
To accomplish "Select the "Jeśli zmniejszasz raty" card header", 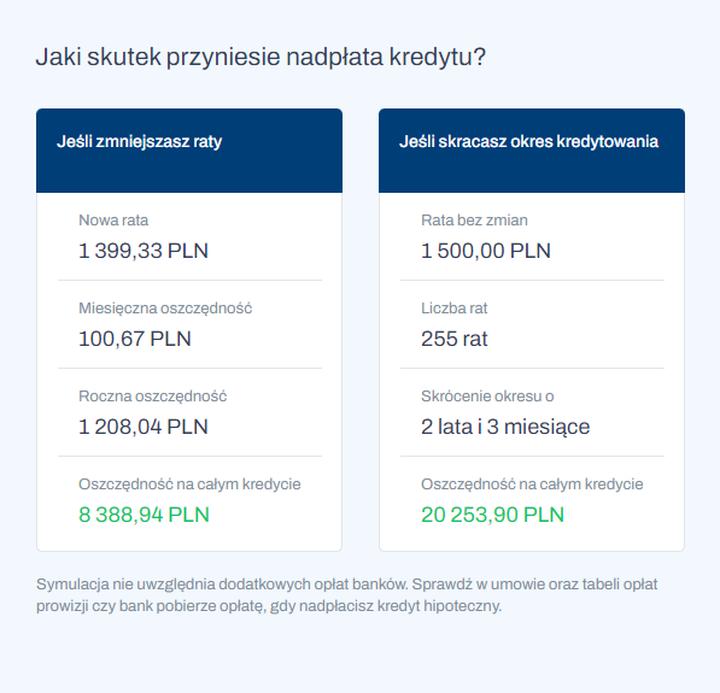I will [139, 142].
